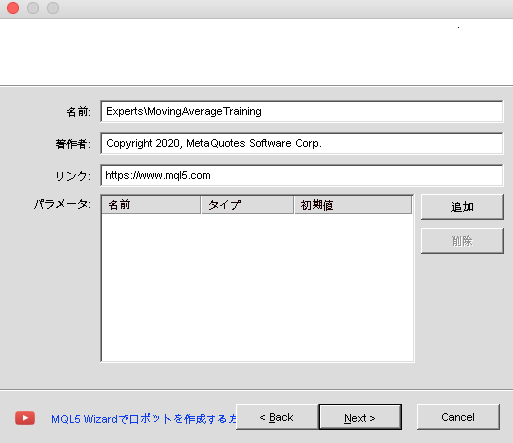Add a parameter with the 追加 button
This screenshot has height=443, width=513.
[462, 207]
